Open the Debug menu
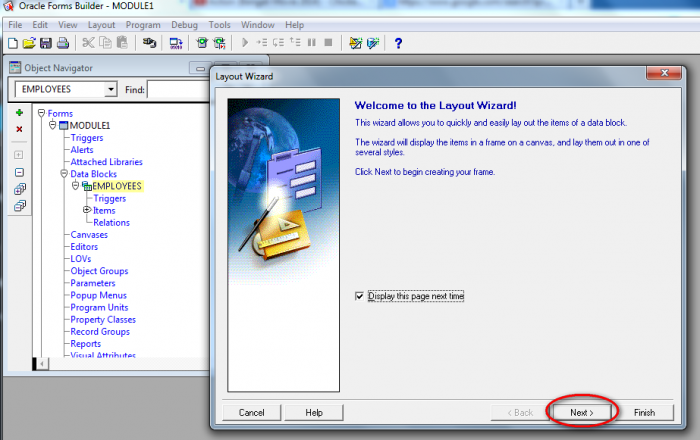The image size is (700, 440). click(x=184, y=25)
